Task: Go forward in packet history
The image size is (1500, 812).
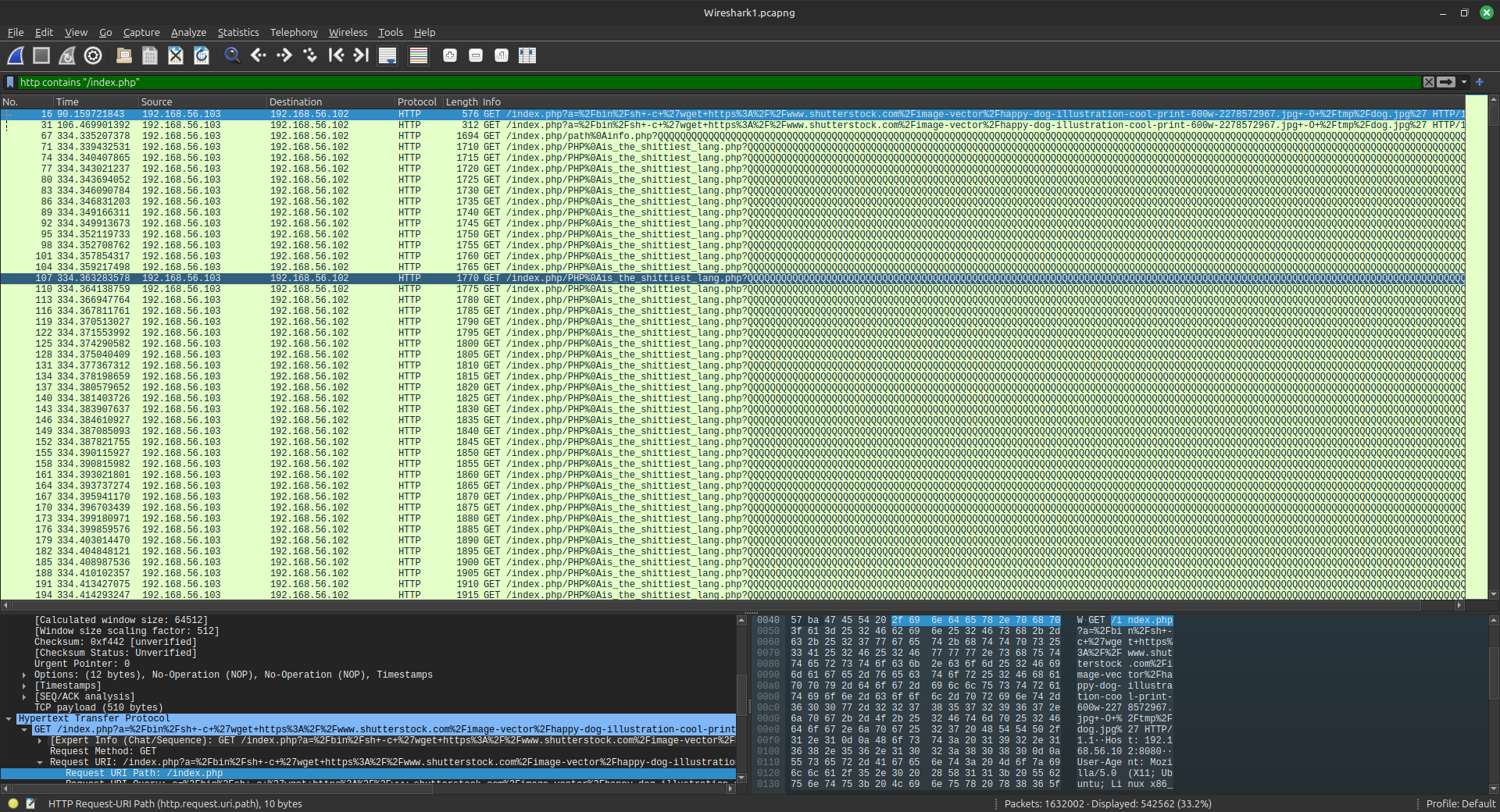Action: 284,55
